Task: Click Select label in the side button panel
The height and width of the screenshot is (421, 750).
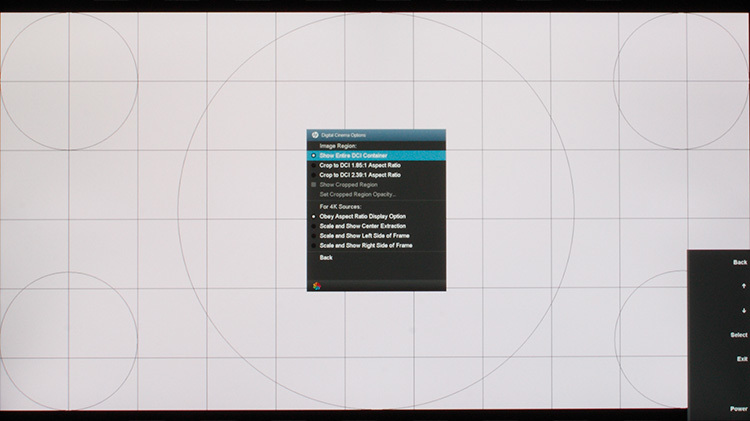Action: (x=739, y=335)
